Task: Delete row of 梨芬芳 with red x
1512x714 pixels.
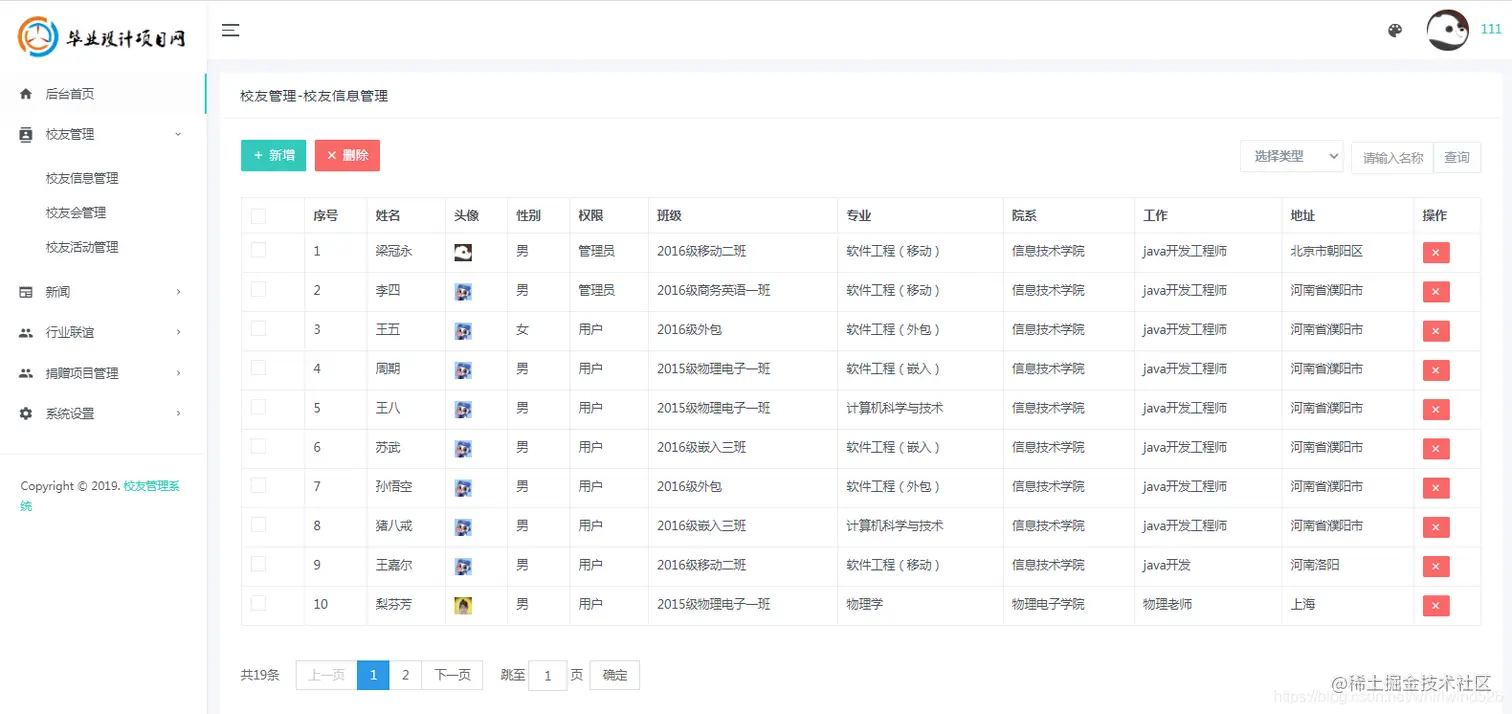Action: point(1436,606)
